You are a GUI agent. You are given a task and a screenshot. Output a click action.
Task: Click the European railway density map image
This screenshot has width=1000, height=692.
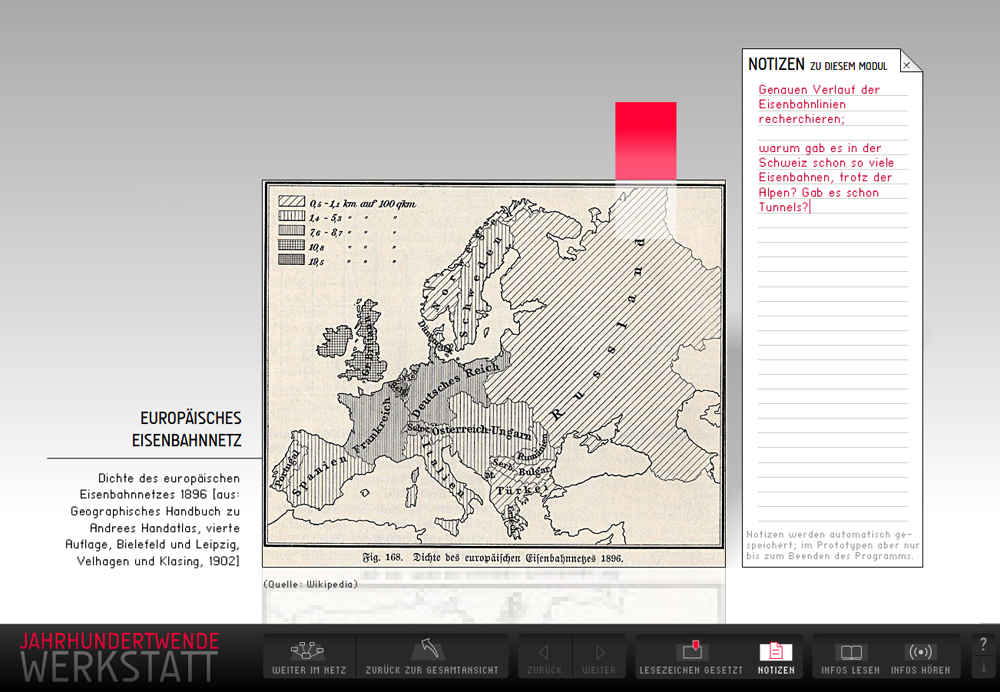494,373
